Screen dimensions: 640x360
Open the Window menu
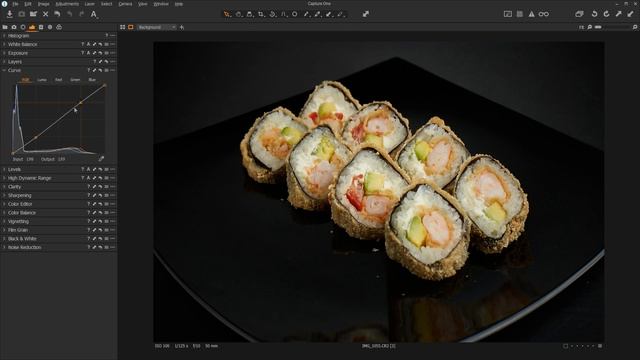[161, 4]
